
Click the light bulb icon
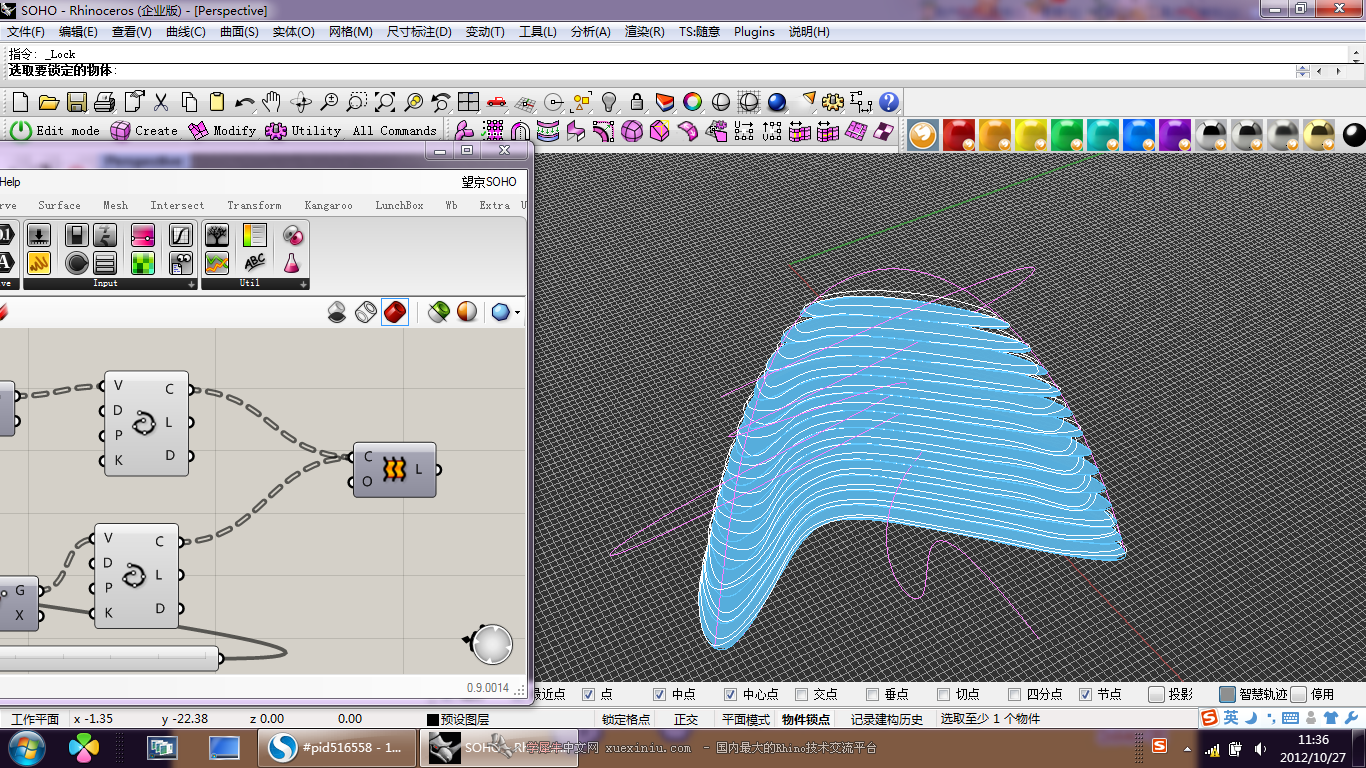point(609,102)
